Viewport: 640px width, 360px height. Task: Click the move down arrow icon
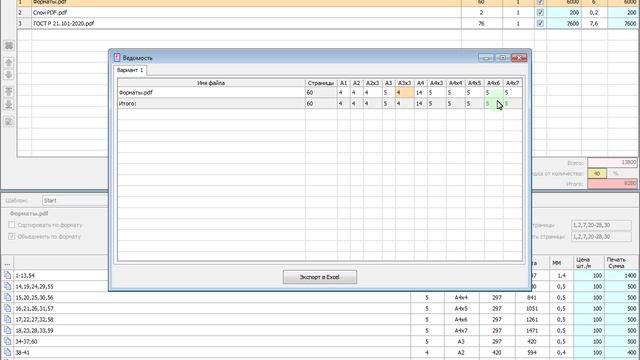(9, 75)
